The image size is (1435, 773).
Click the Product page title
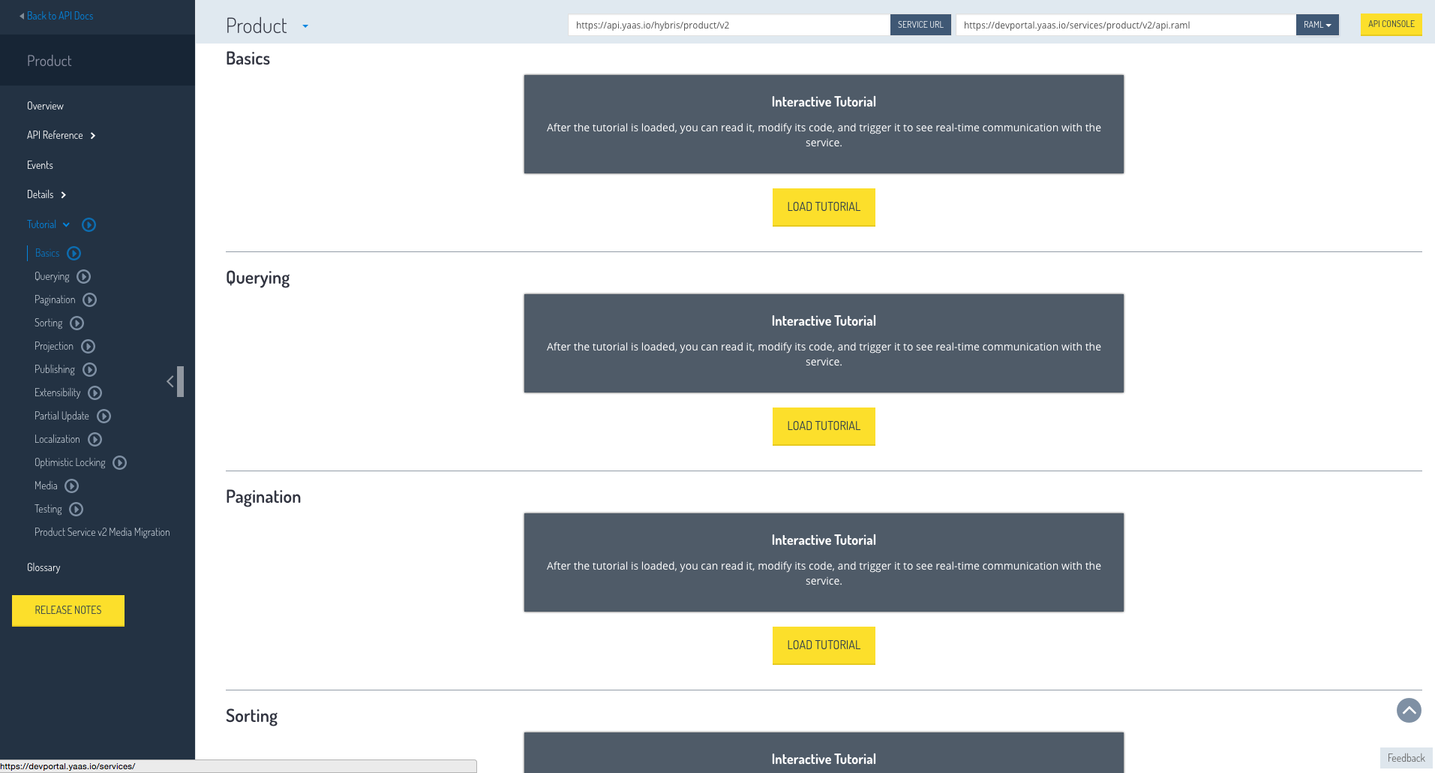click(256, 26)
